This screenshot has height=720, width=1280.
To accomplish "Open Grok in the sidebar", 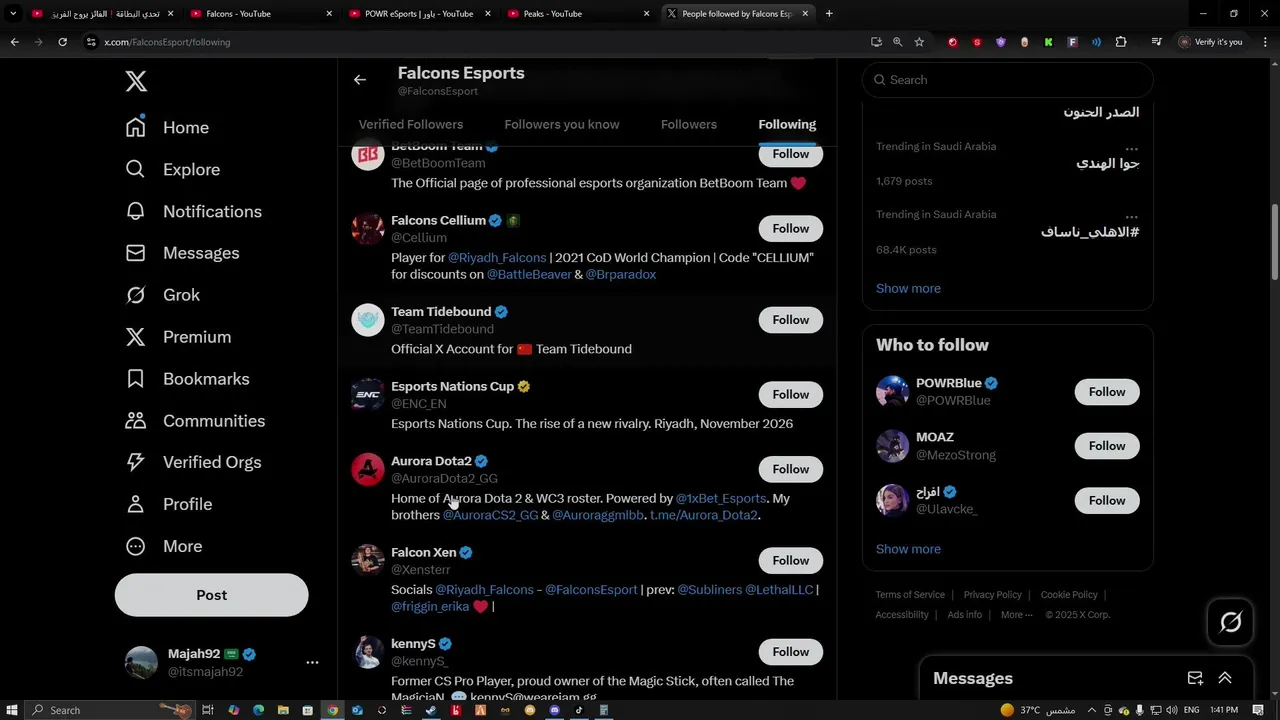I will [x=162, y=295].
